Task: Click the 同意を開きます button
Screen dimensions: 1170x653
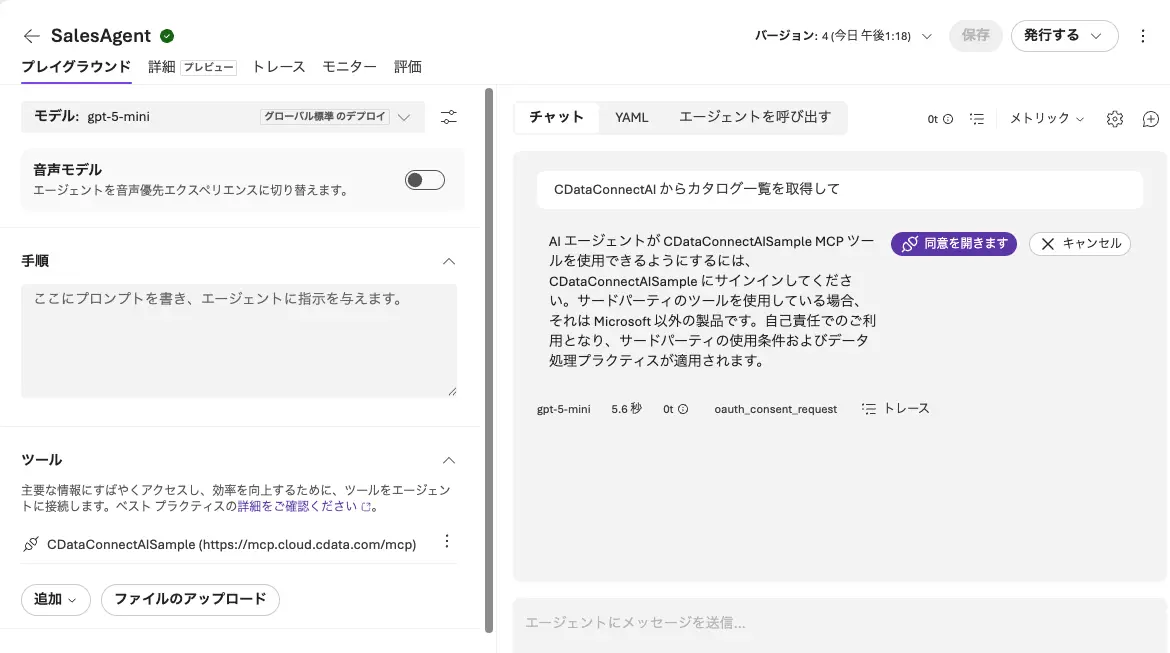Action: (x=954, y=244)
